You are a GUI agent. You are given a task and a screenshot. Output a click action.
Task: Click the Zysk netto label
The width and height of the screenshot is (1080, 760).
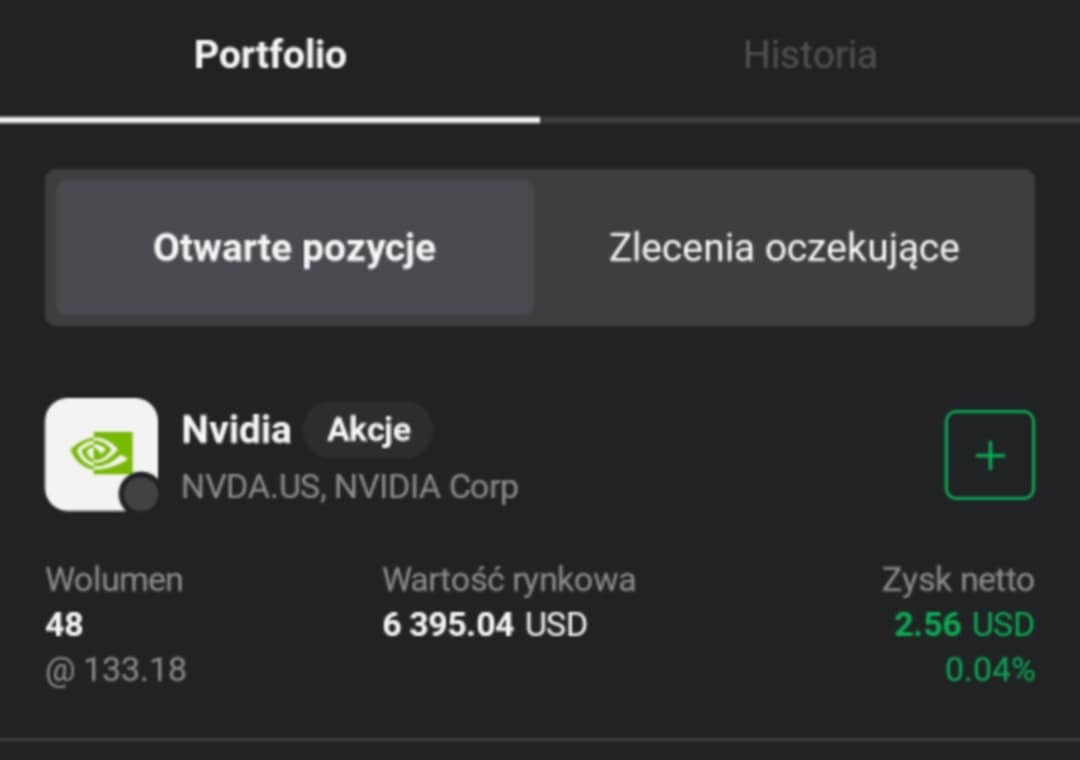click(x=957, y=579)
